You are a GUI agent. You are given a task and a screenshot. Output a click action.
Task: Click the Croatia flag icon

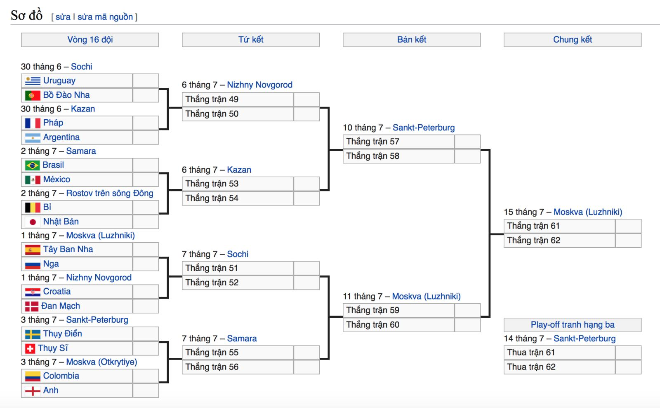click(x=32, y=292)
